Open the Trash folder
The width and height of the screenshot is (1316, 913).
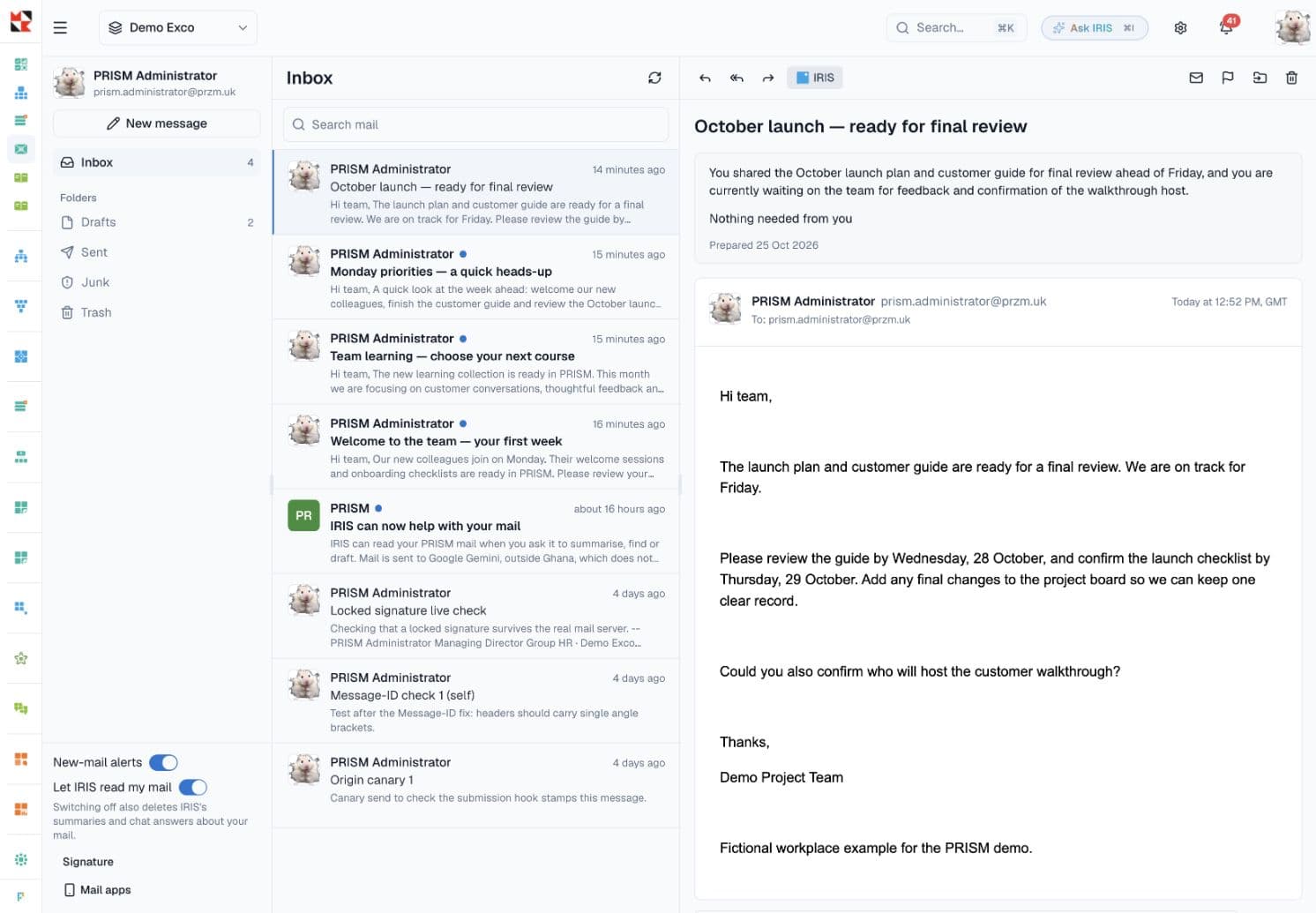pyautogui.click(x=157, y=312)
